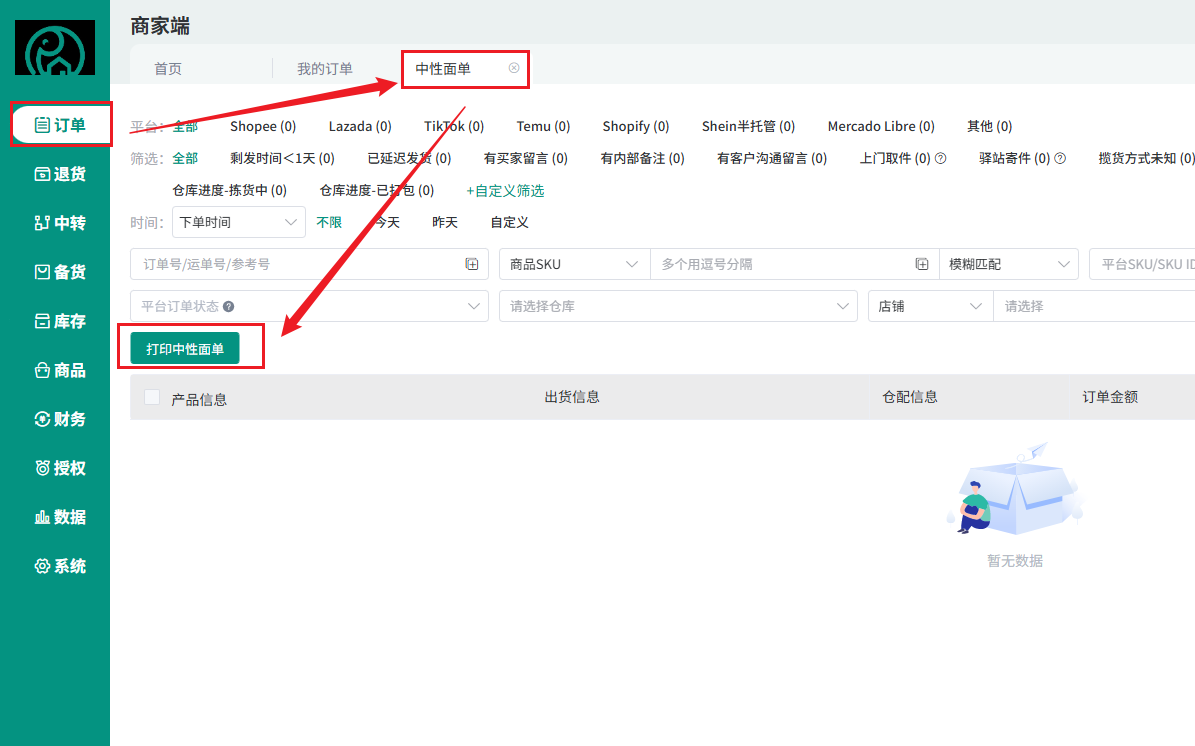Expand the 平台订单状态 dropdown
The image size is (1195, 746).
click(x=309, y=306)
